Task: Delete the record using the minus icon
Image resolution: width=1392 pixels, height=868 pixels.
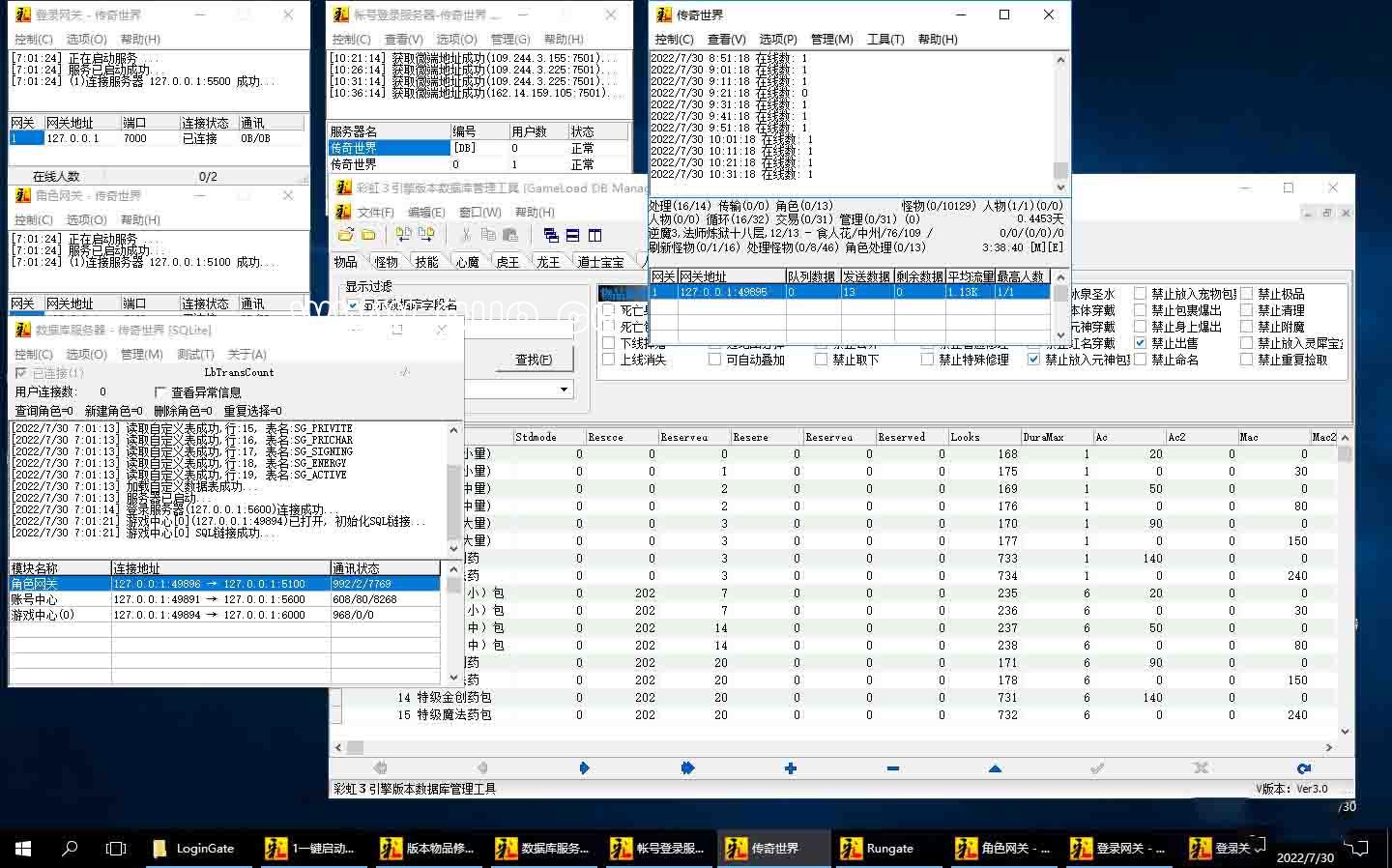Action: 893,768
